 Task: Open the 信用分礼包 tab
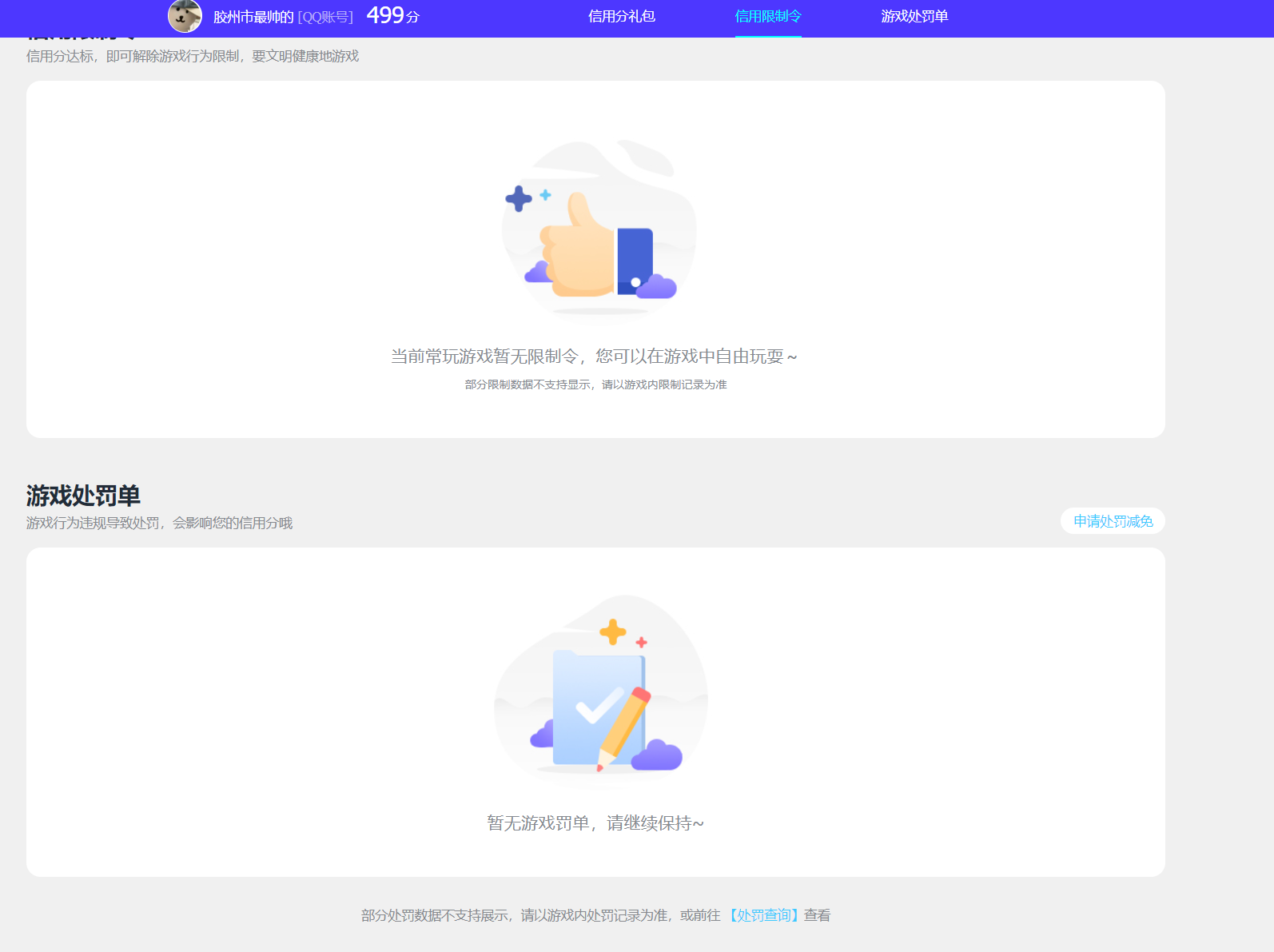[x=622, y=17]
